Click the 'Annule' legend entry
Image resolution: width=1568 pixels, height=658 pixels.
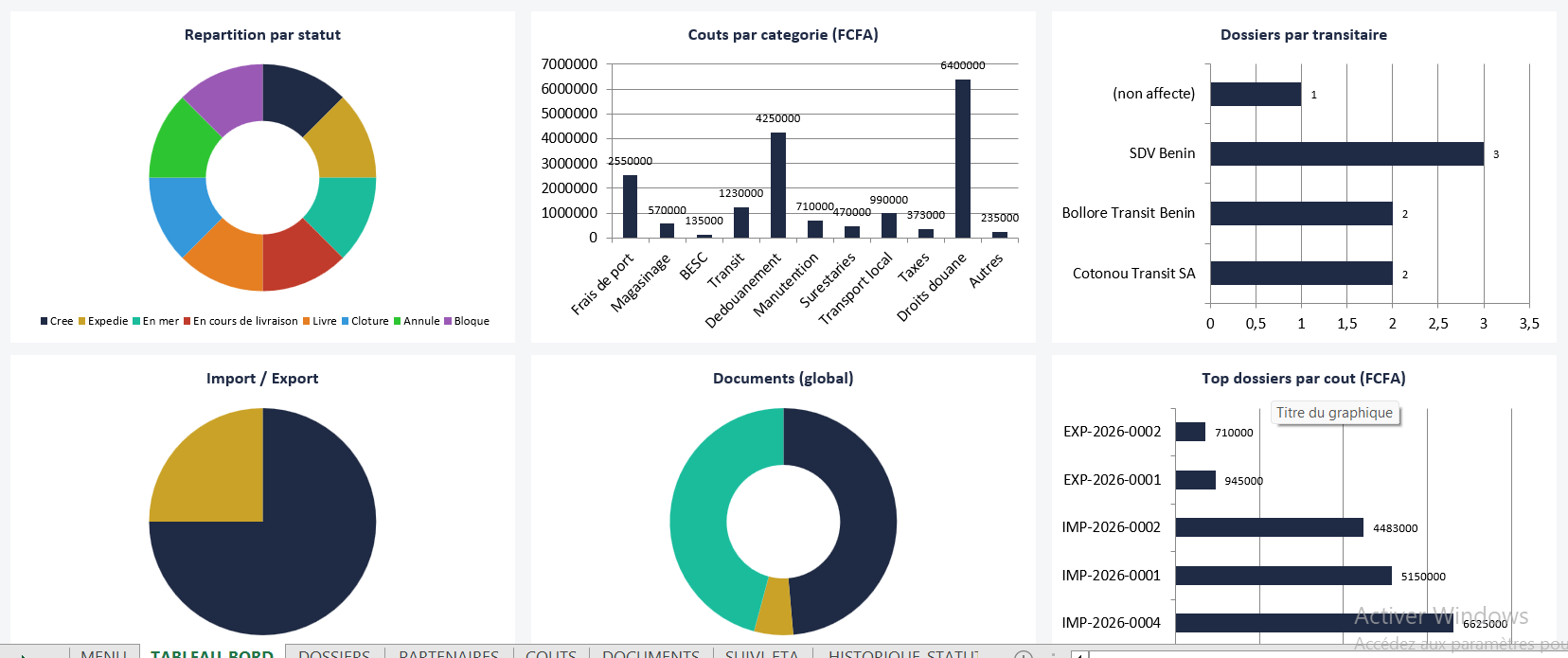coord(417,321)
